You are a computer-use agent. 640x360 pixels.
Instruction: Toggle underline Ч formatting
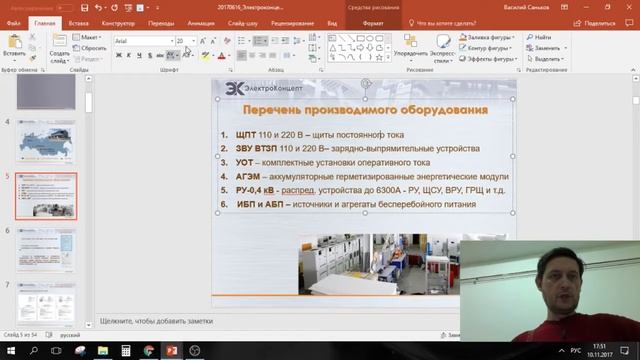(139, 55)
